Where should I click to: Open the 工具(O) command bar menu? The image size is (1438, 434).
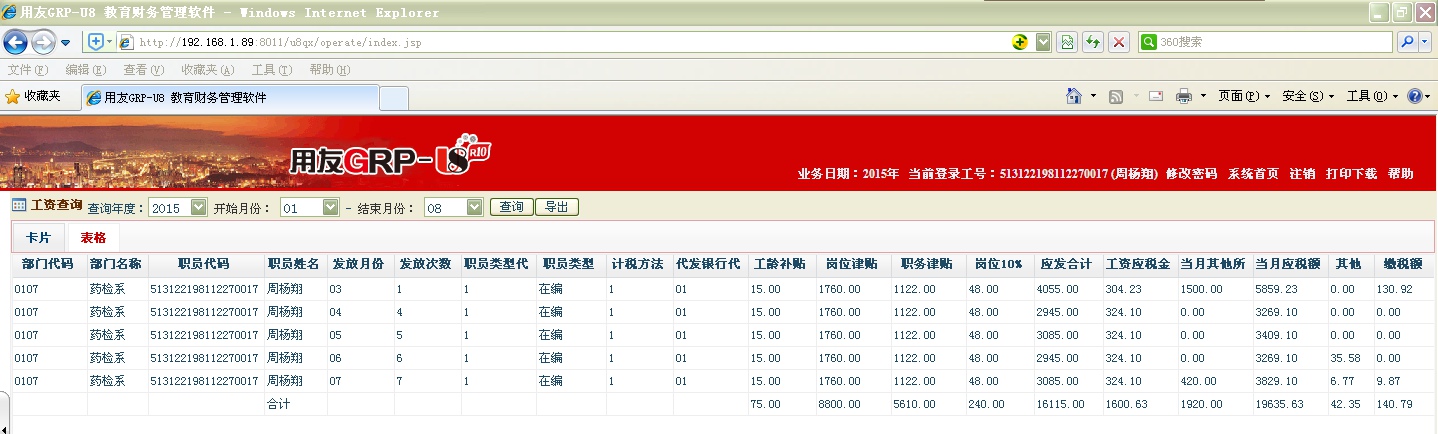pos(1372,96)
